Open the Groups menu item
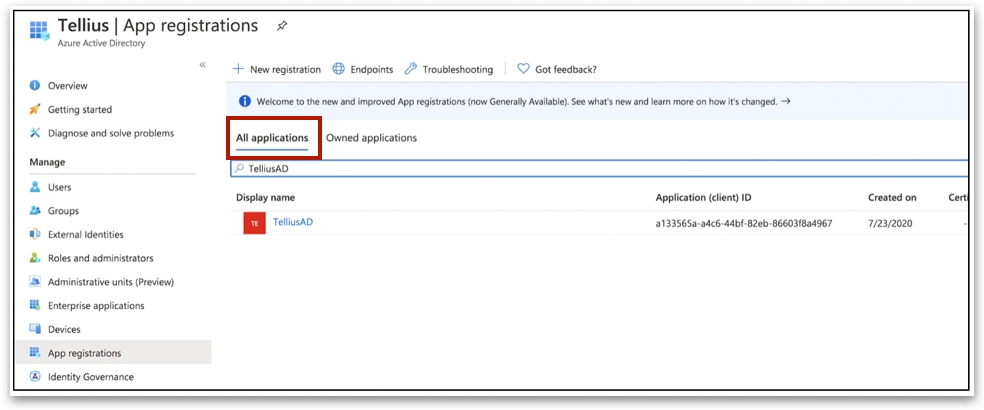Screen dimensions: 984x410 (63, 211)
